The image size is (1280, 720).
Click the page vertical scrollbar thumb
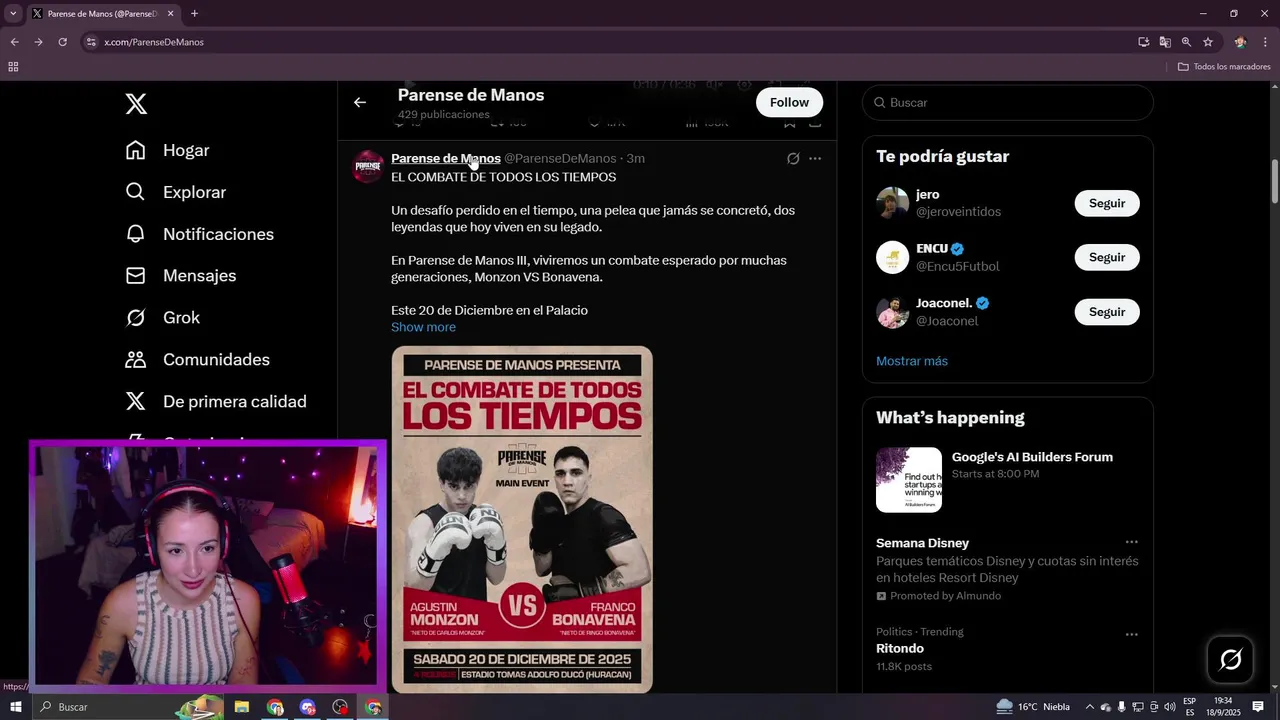(x=1274, y=180)
